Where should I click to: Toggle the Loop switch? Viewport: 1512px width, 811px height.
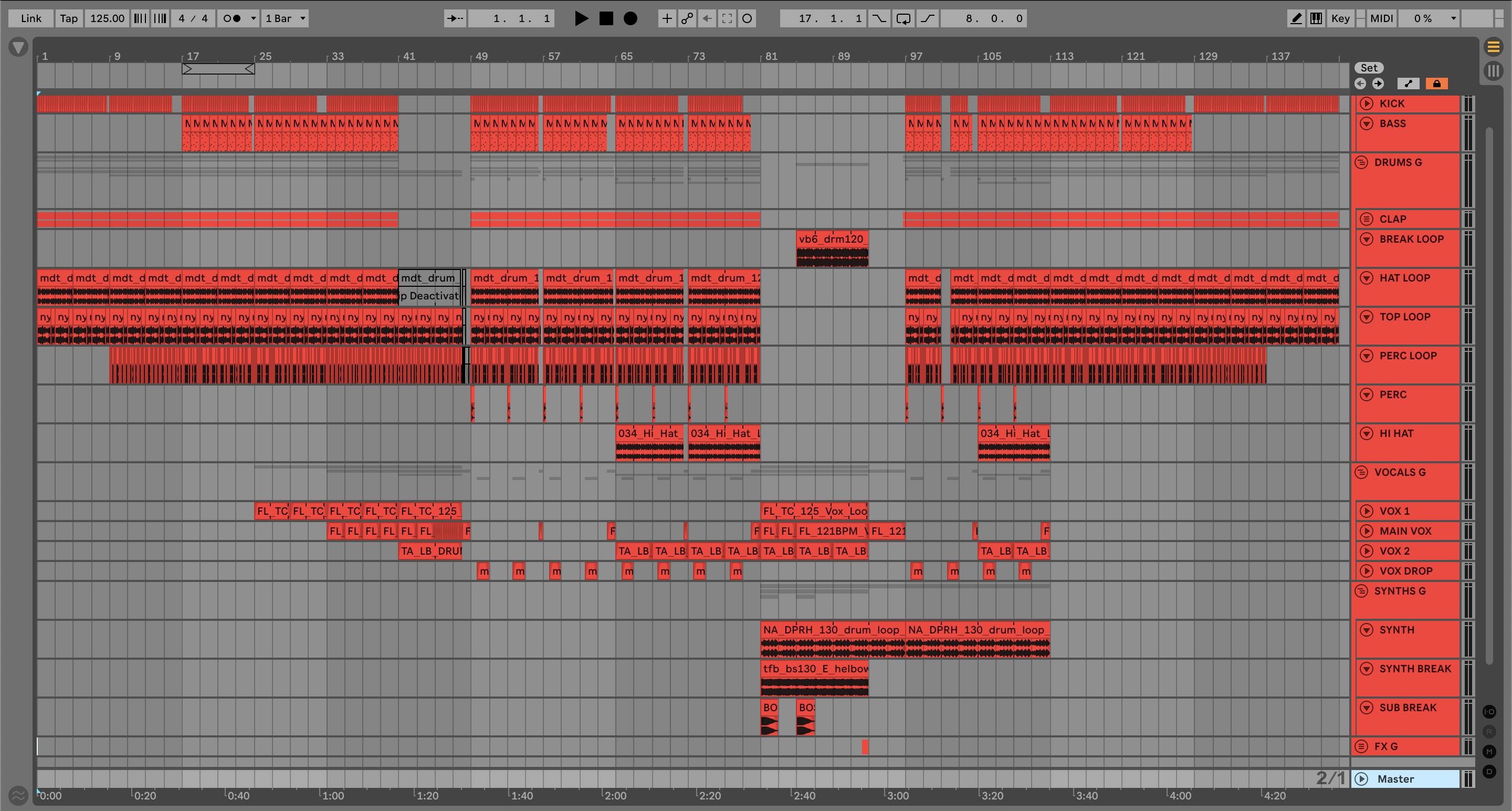[x=904, y=18]
